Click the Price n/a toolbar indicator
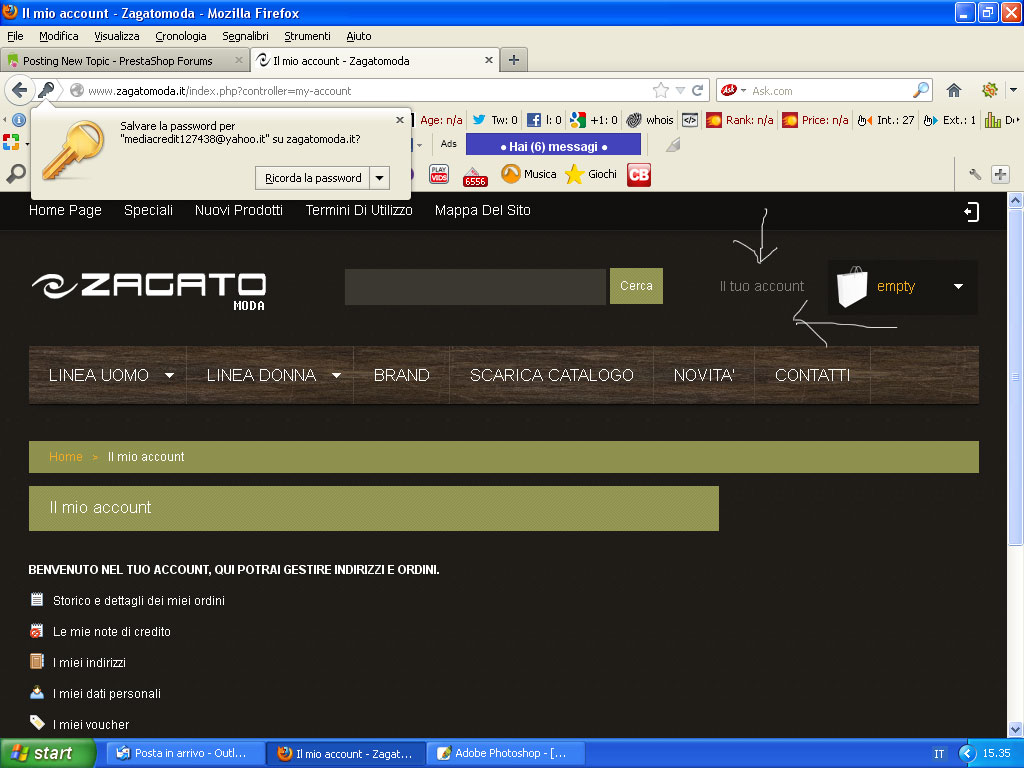 point(816,120)
